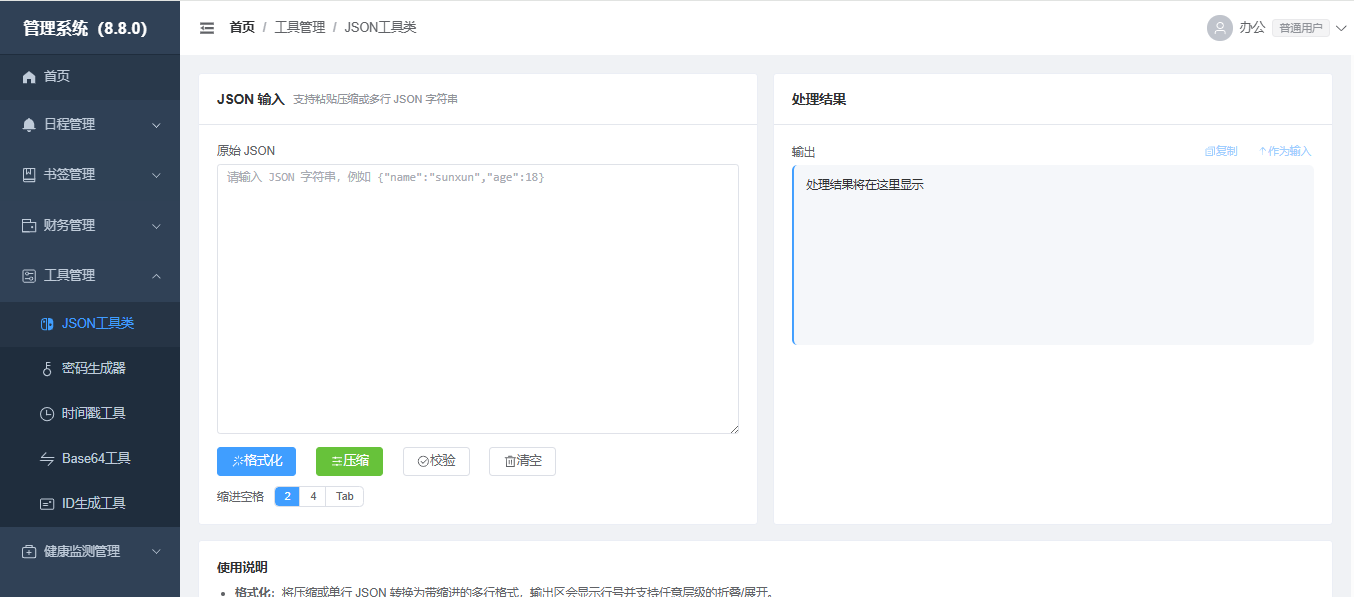The height and width of the screenshot is (597, 1354).
Task: Click 首页 in the breadcrumb
Action: 242,28
